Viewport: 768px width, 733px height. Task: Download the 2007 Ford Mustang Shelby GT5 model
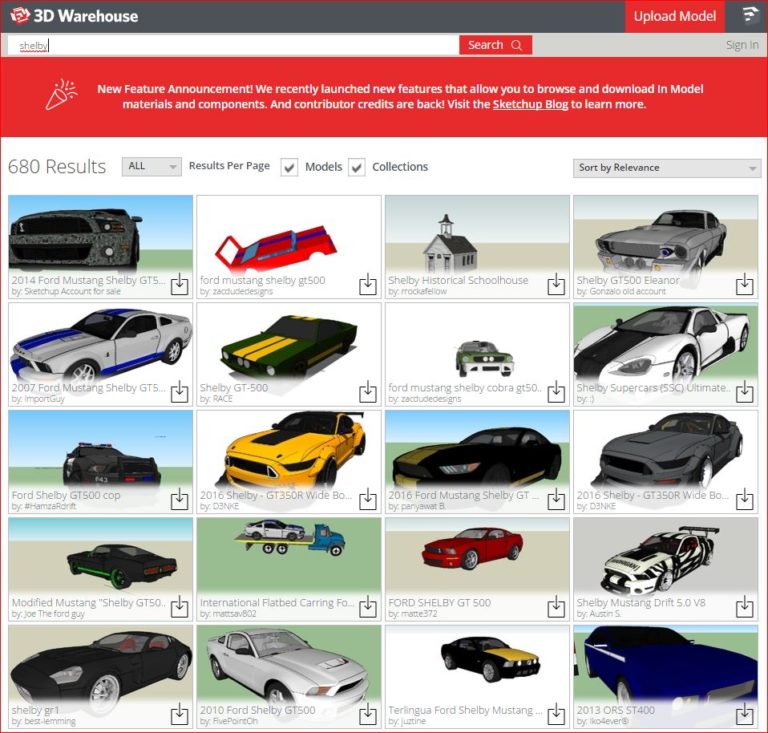[180, 391]
